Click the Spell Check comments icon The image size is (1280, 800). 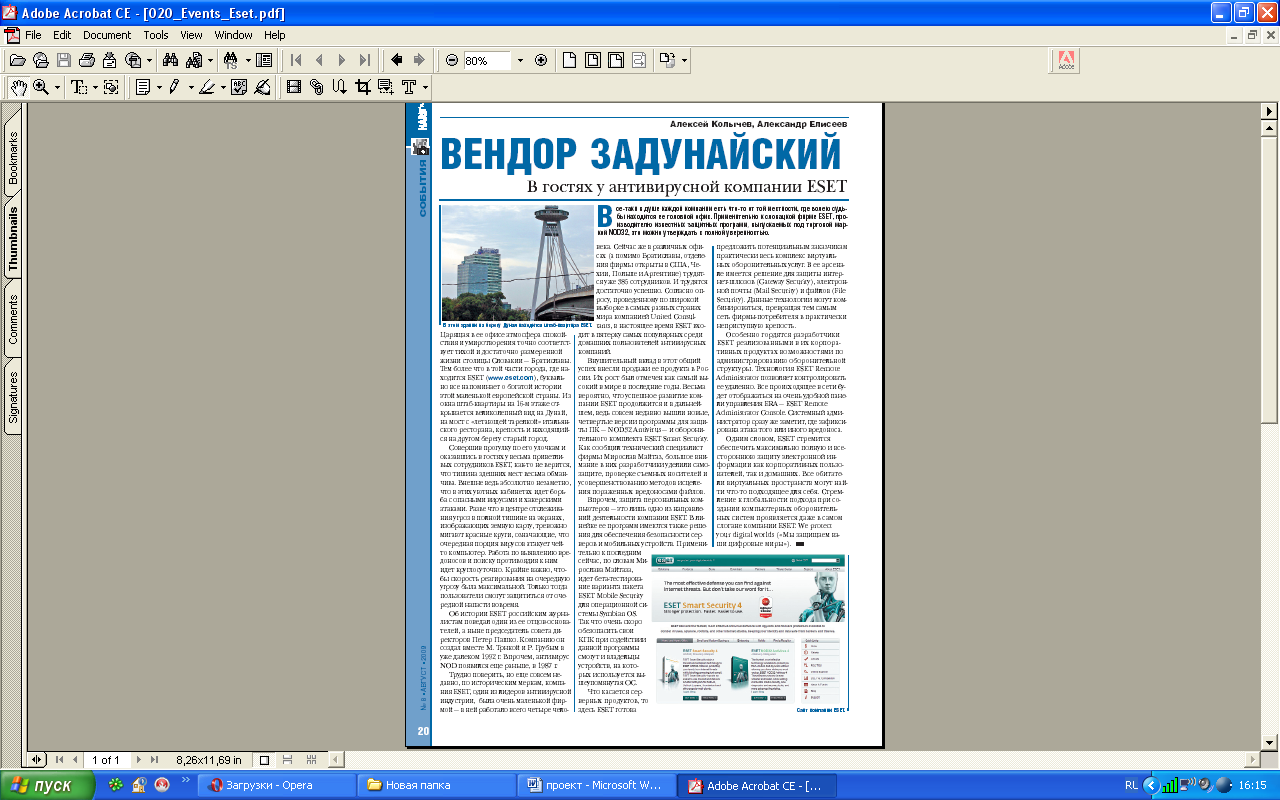point(240,87)
